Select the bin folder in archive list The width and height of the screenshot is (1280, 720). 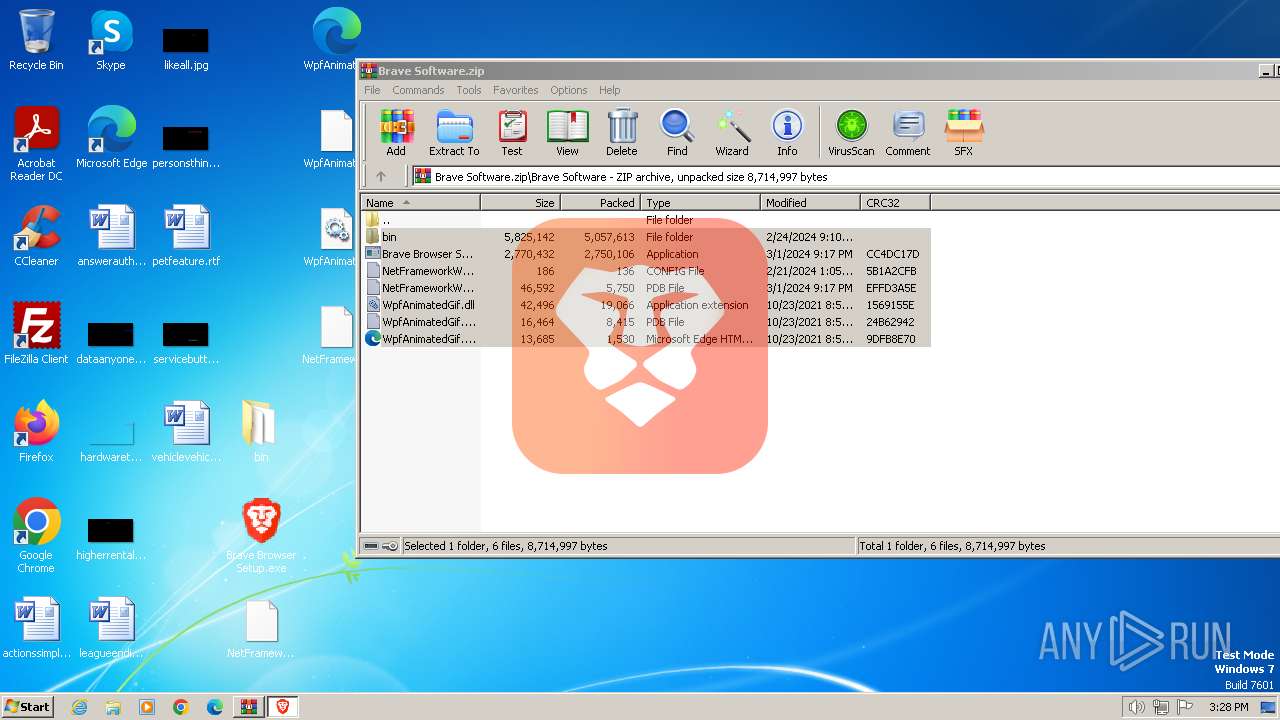[646, 237]
